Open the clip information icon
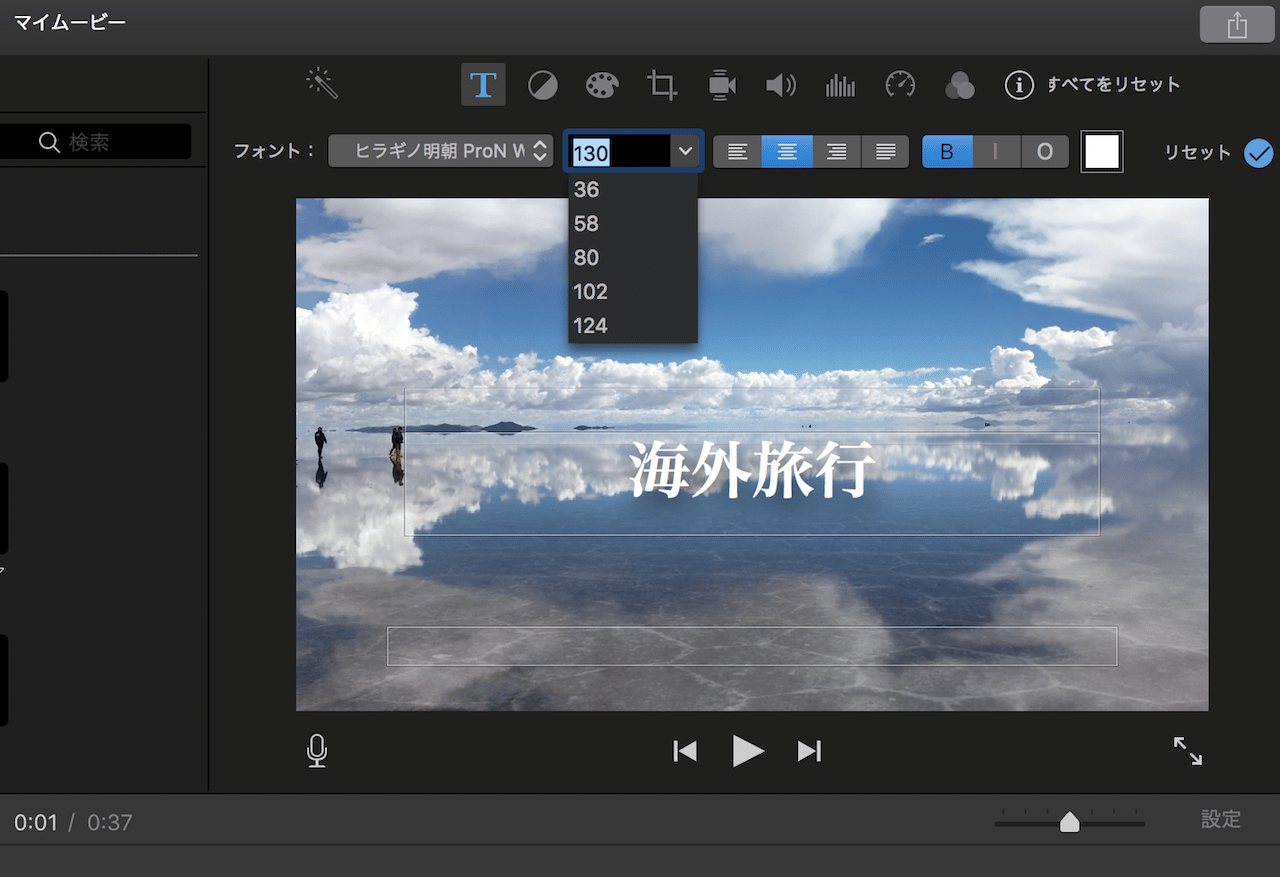The height and width of the screenshot is (877, 1280). coord(1019,85)
